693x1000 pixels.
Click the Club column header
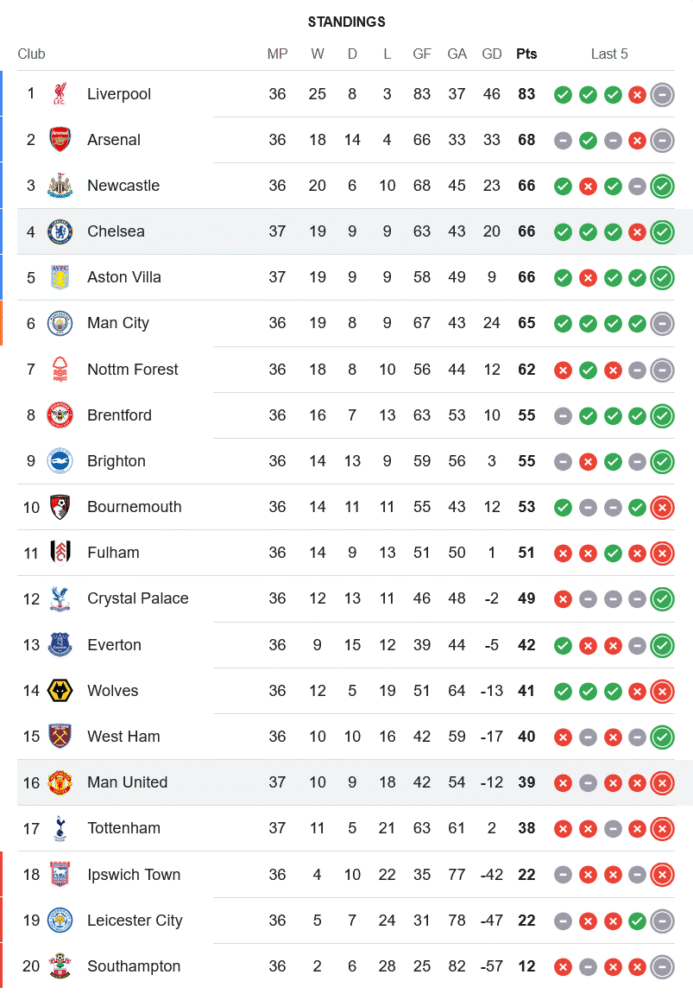31,54
